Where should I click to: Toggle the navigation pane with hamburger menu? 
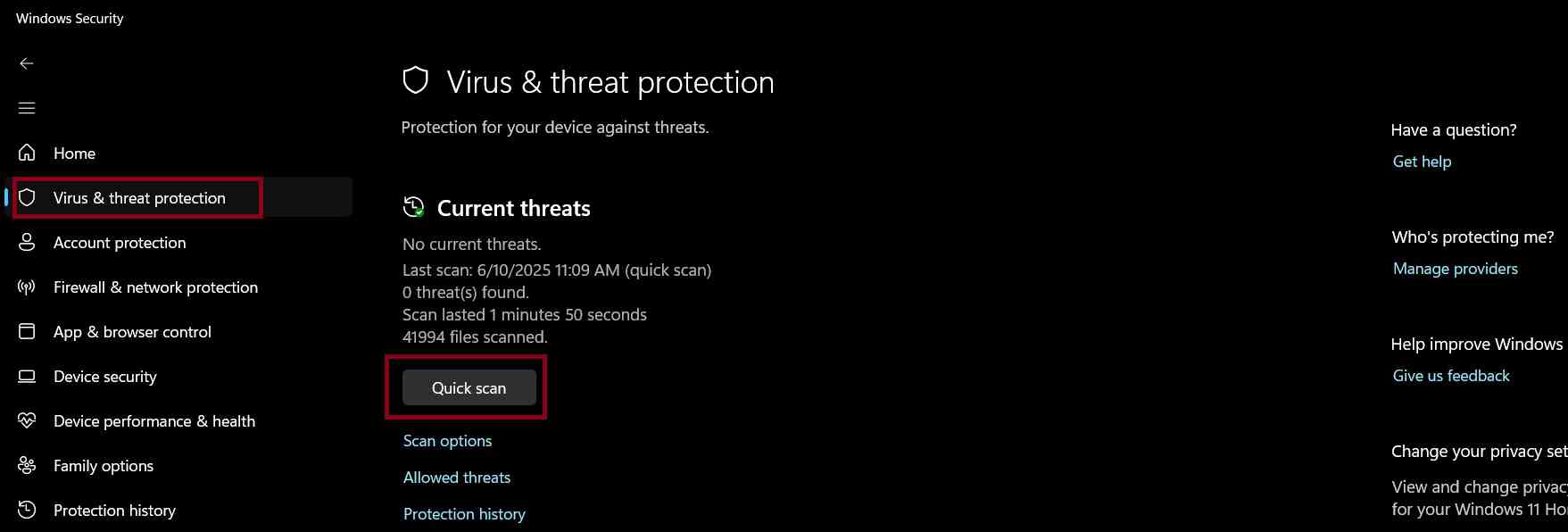(x=27, y=107)
